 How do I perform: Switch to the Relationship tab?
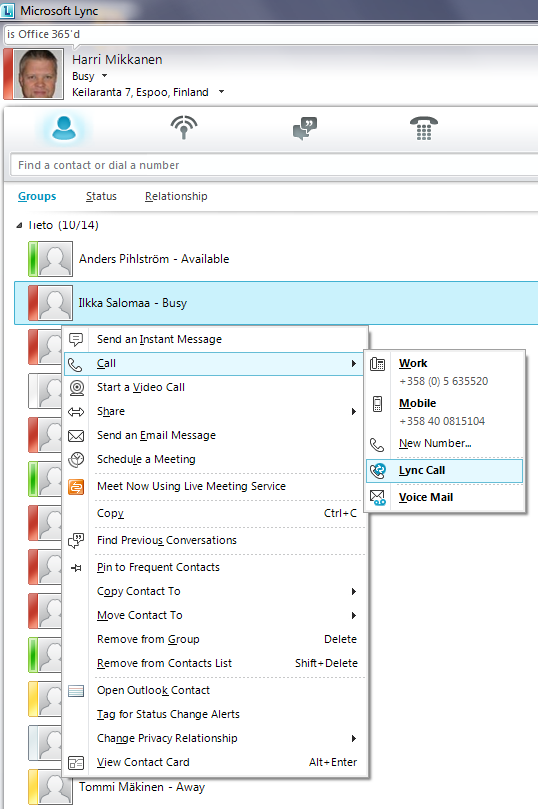click(x=176, y=196)
